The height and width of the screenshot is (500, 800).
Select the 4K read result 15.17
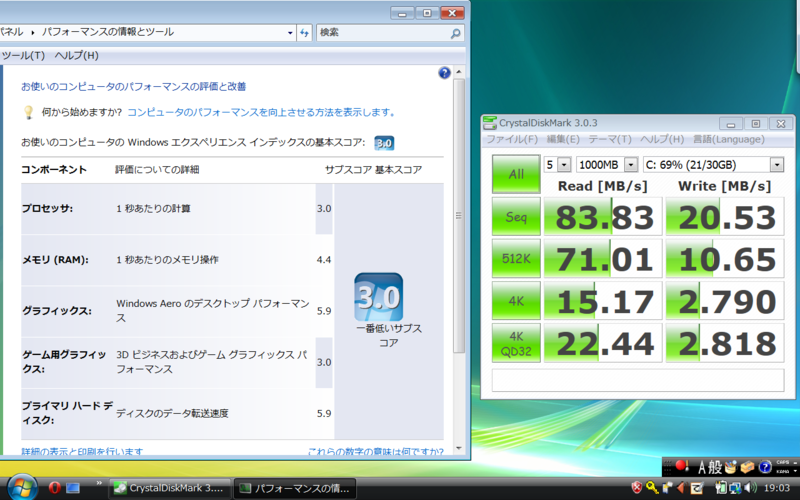(603, 301)
